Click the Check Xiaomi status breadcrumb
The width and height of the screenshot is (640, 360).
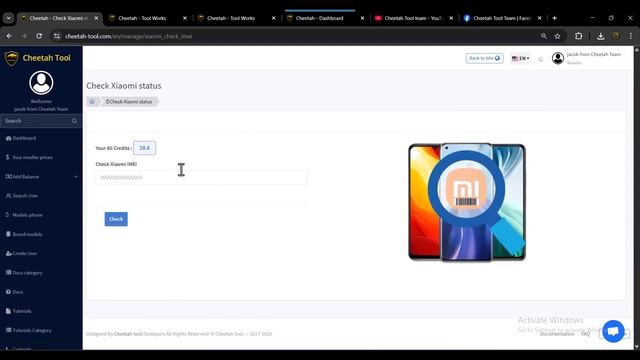coord(129,102)
